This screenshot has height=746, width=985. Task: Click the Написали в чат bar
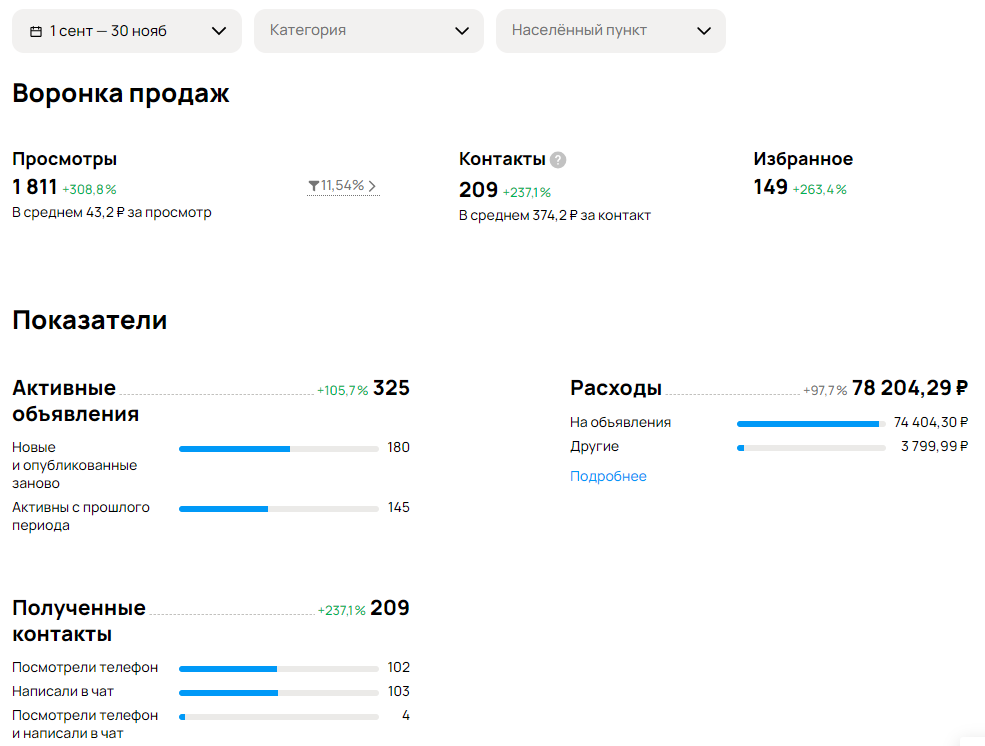279,693
